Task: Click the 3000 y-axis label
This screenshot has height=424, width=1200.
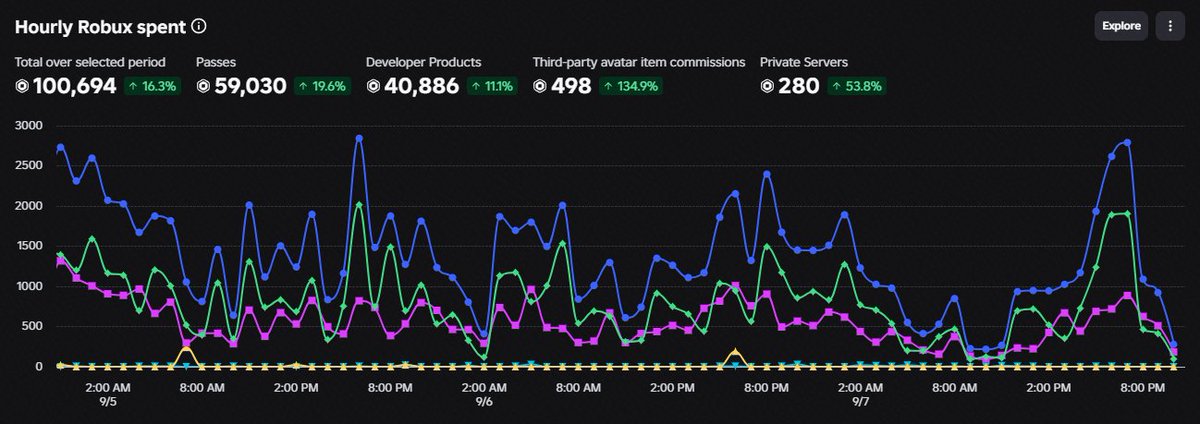Action: tap(28, 125)
